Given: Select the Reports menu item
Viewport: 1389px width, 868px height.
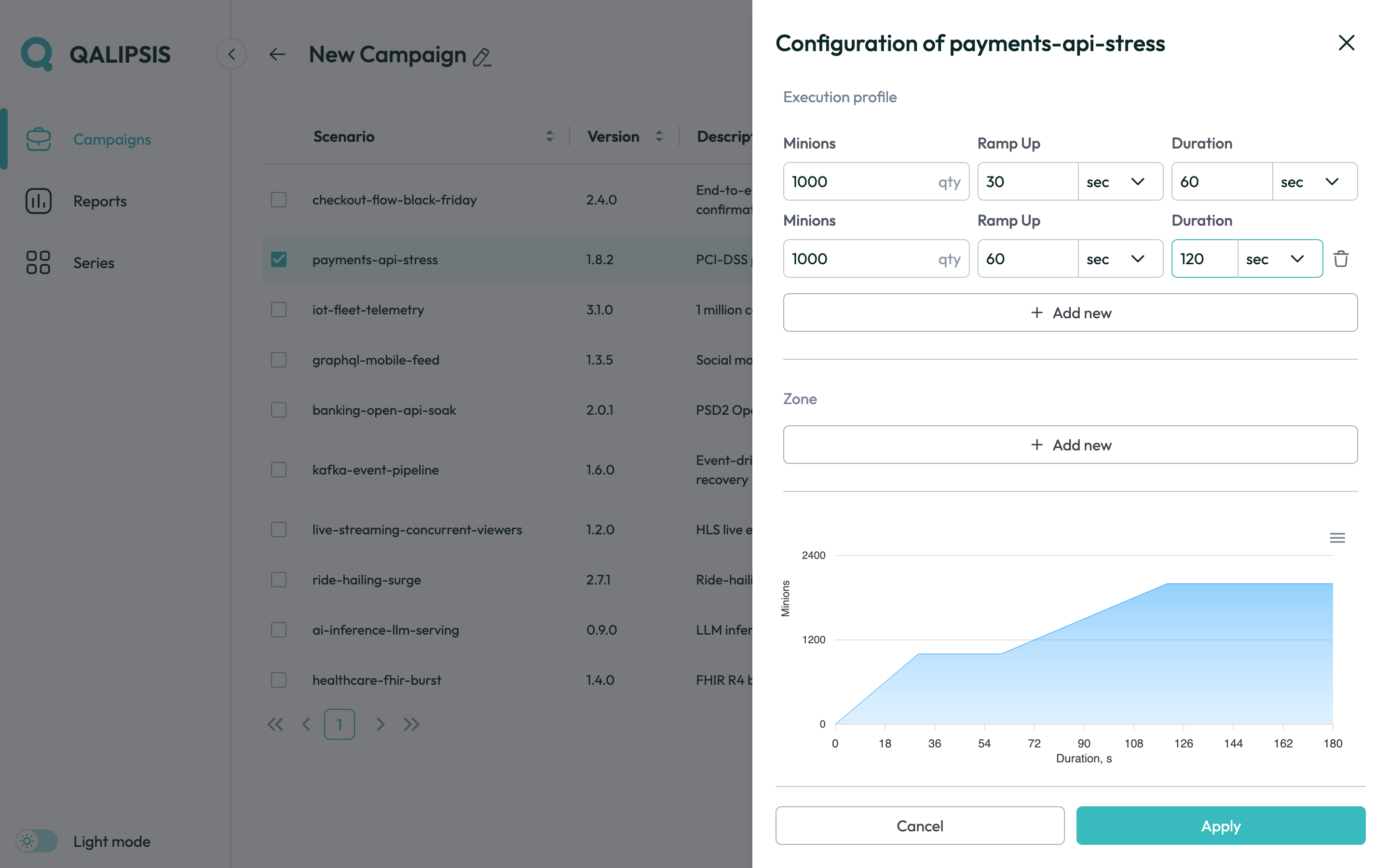Looking at the screenshot, I should click(x=100, y=201).
